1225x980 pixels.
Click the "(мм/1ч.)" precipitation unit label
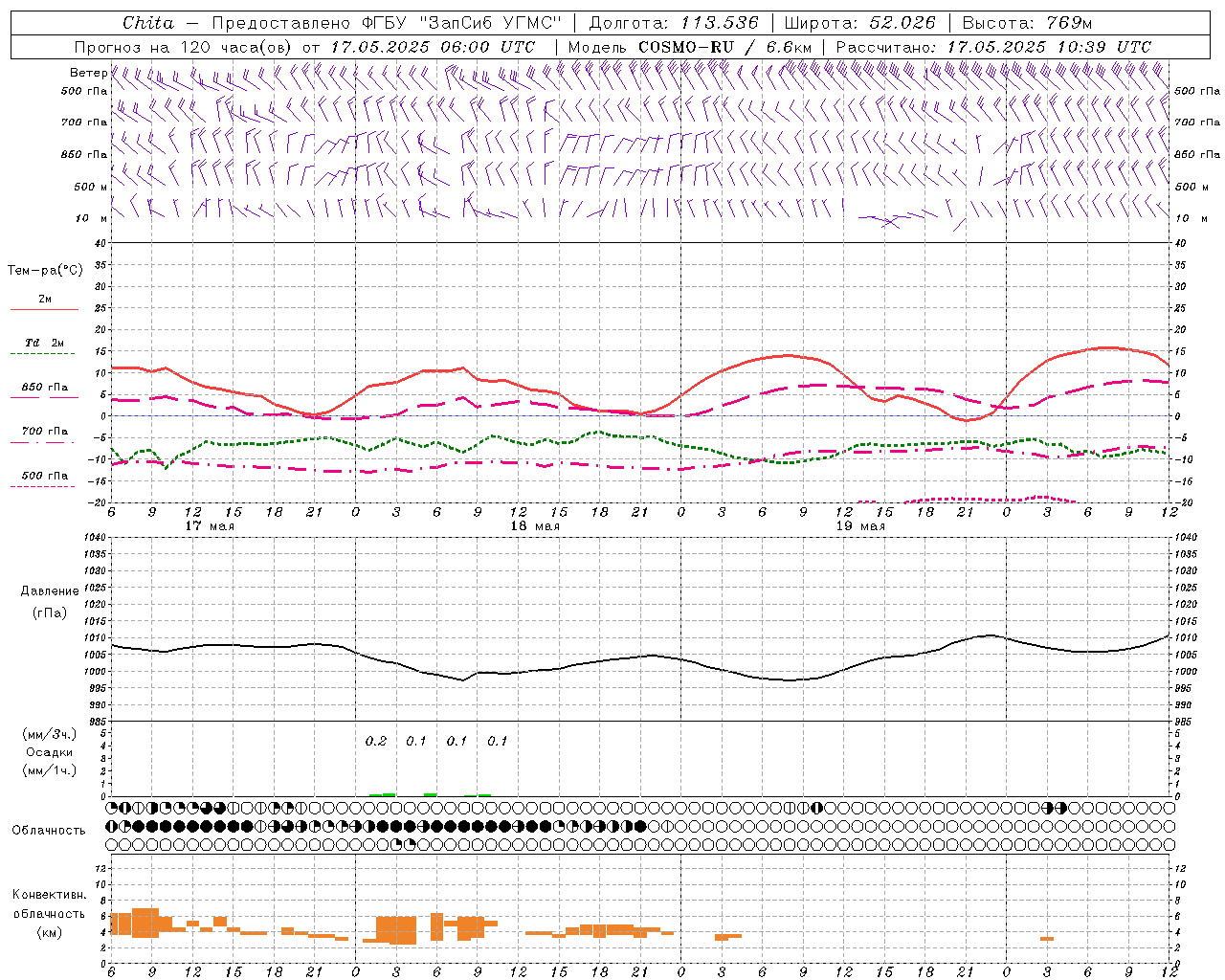pos(49,770)
